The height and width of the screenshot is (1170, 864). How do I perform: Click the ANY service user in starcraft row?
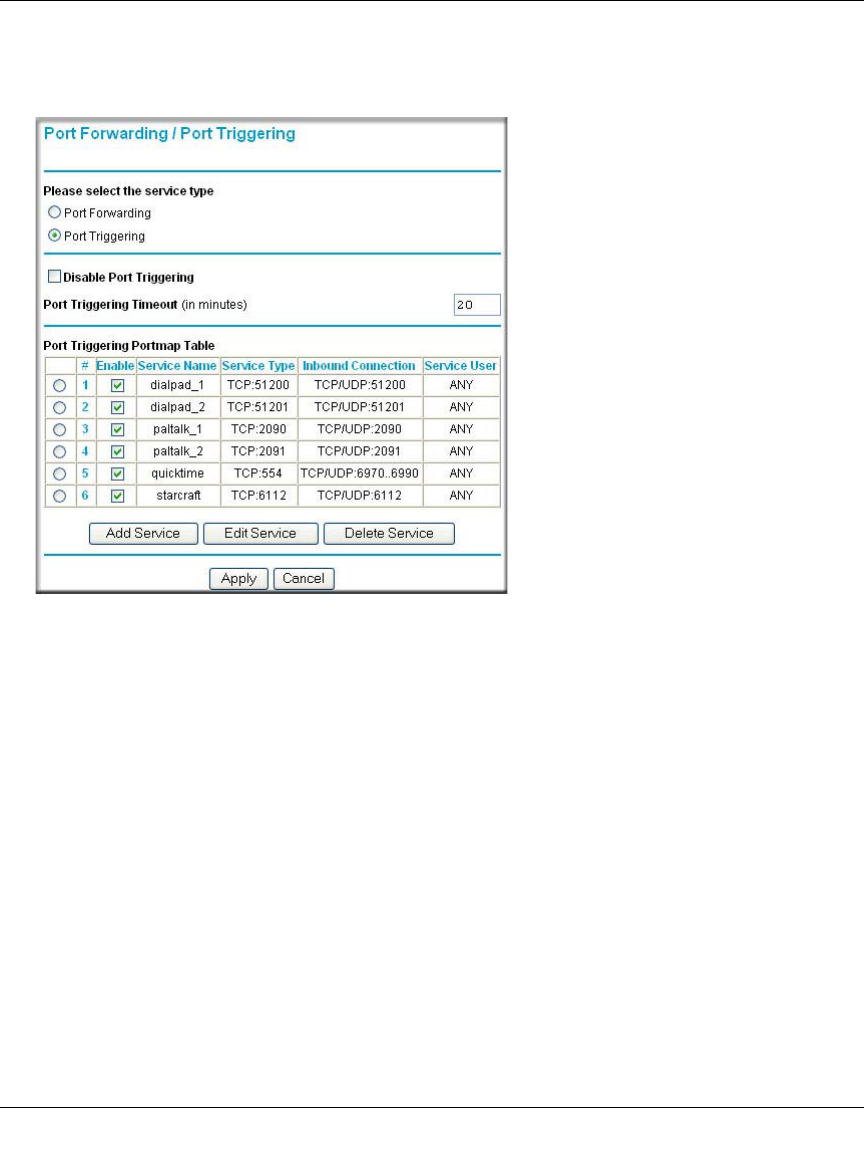[x=461, y=495]
